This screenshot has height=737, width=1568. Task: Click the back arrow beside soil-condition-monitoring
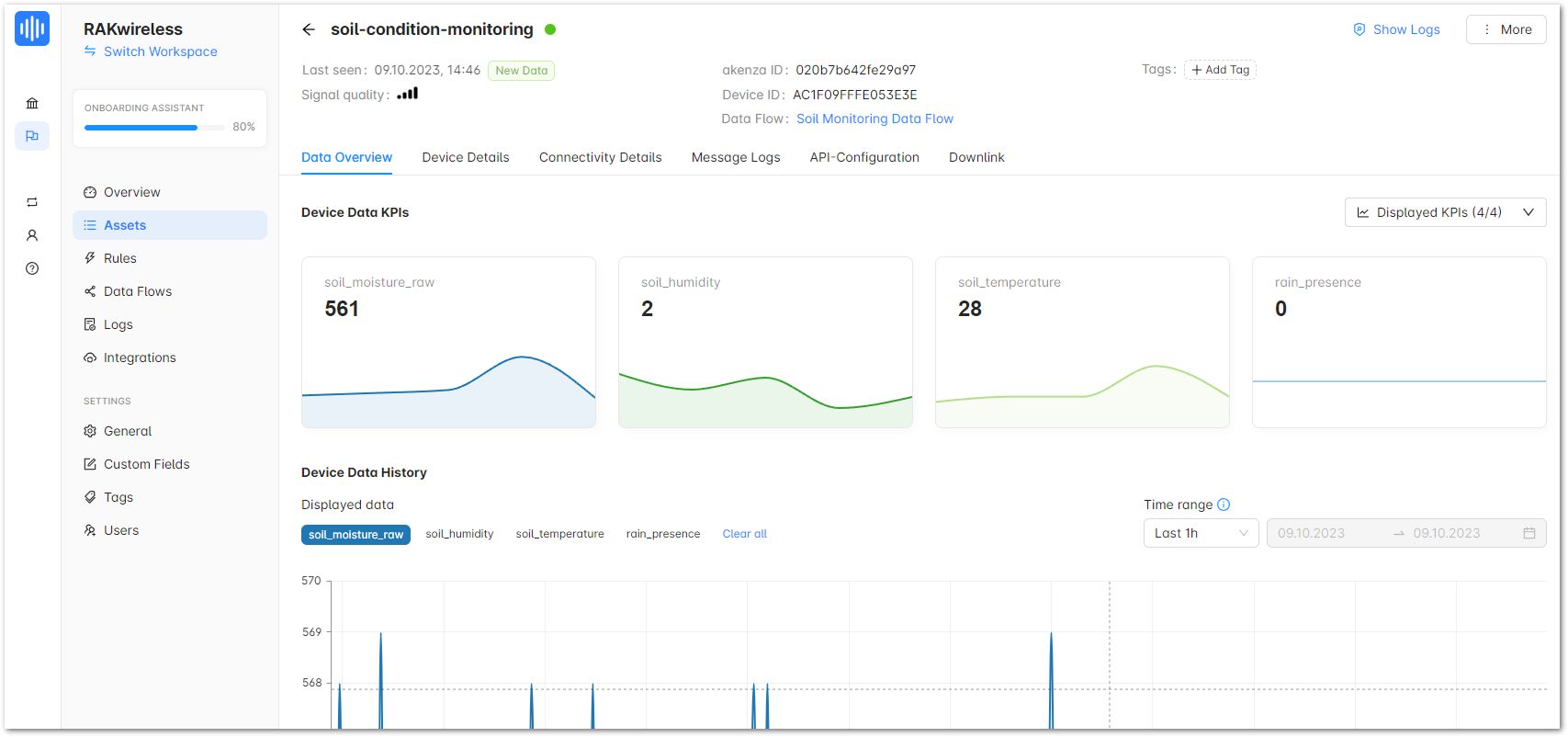click(309, 29)
